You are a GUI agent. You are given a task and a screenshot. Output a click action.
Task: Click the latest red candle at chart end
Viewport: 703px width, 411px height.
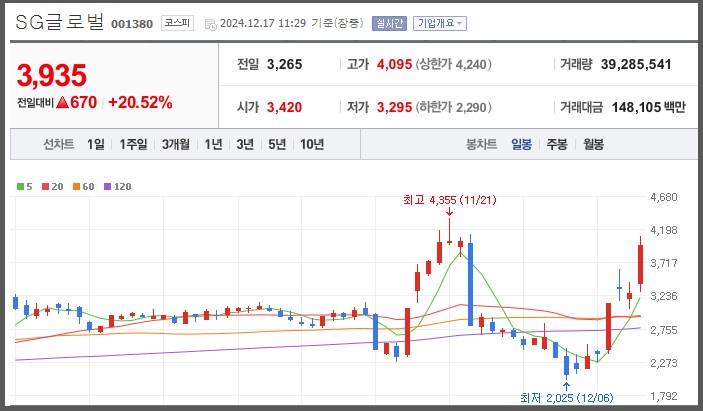(641, 264)
